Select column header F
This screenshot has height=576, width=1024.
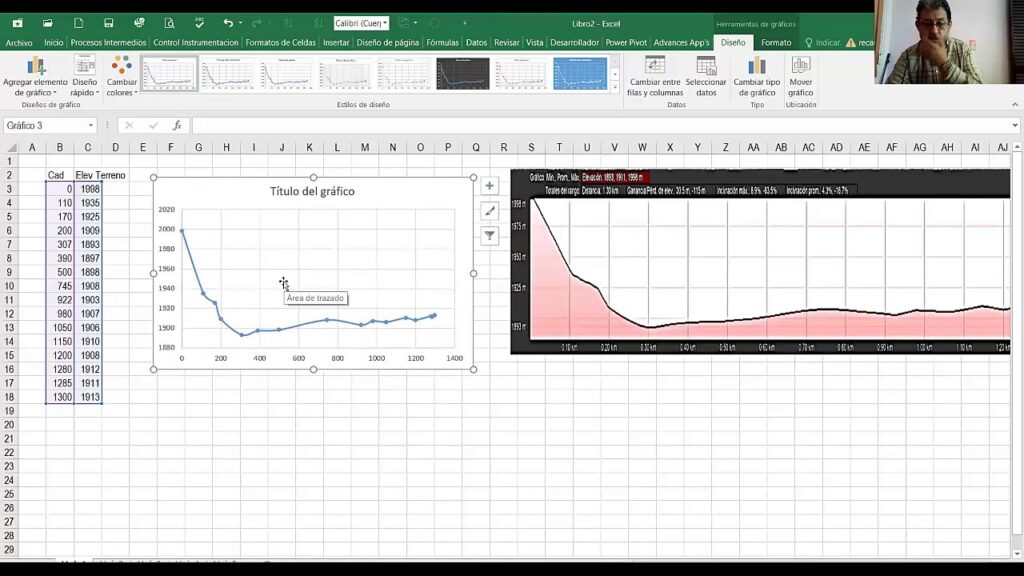click(170, 148)
